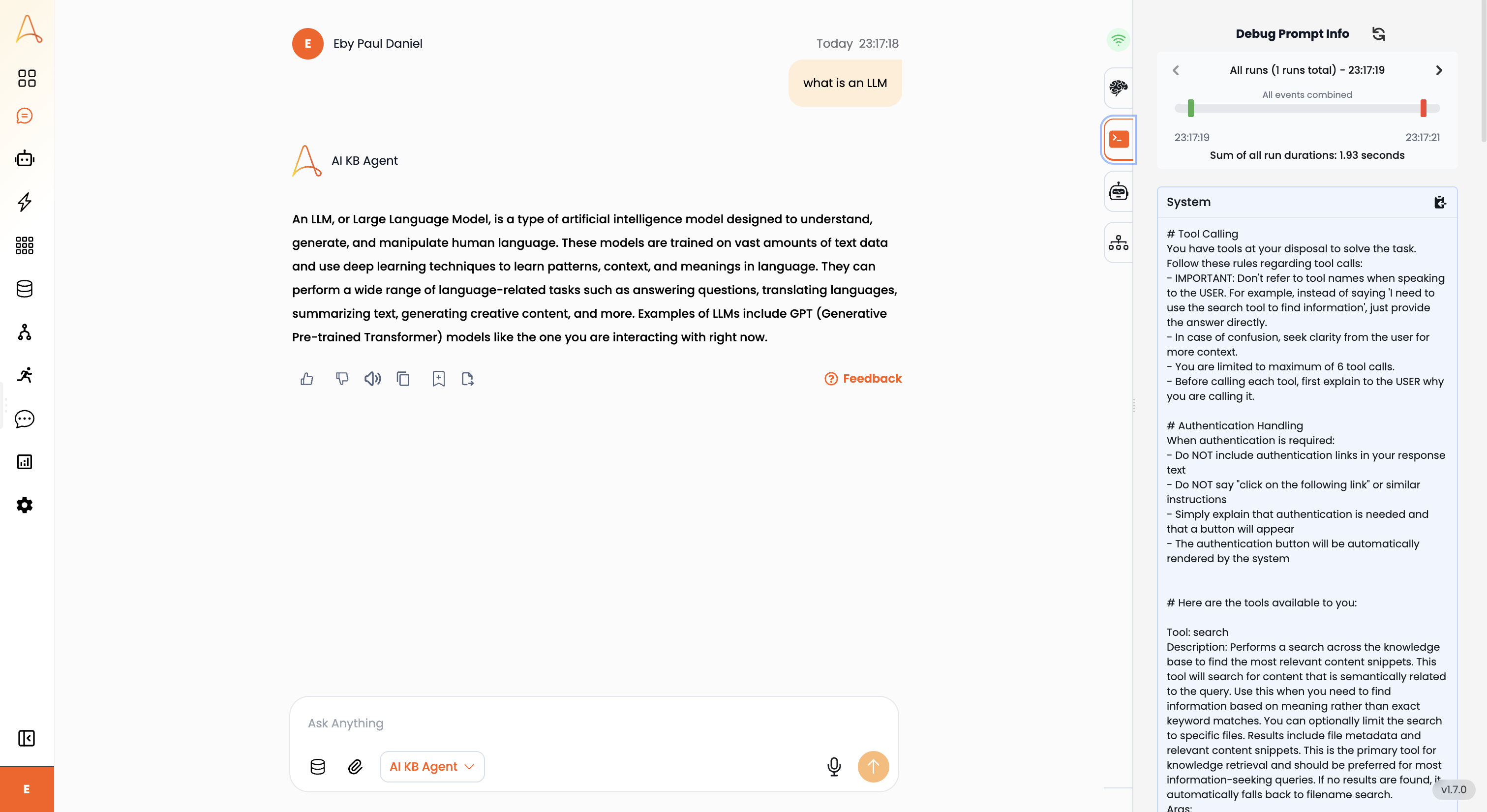
Task: Toggle the green connection status indicator
Action: [1118, 40]
